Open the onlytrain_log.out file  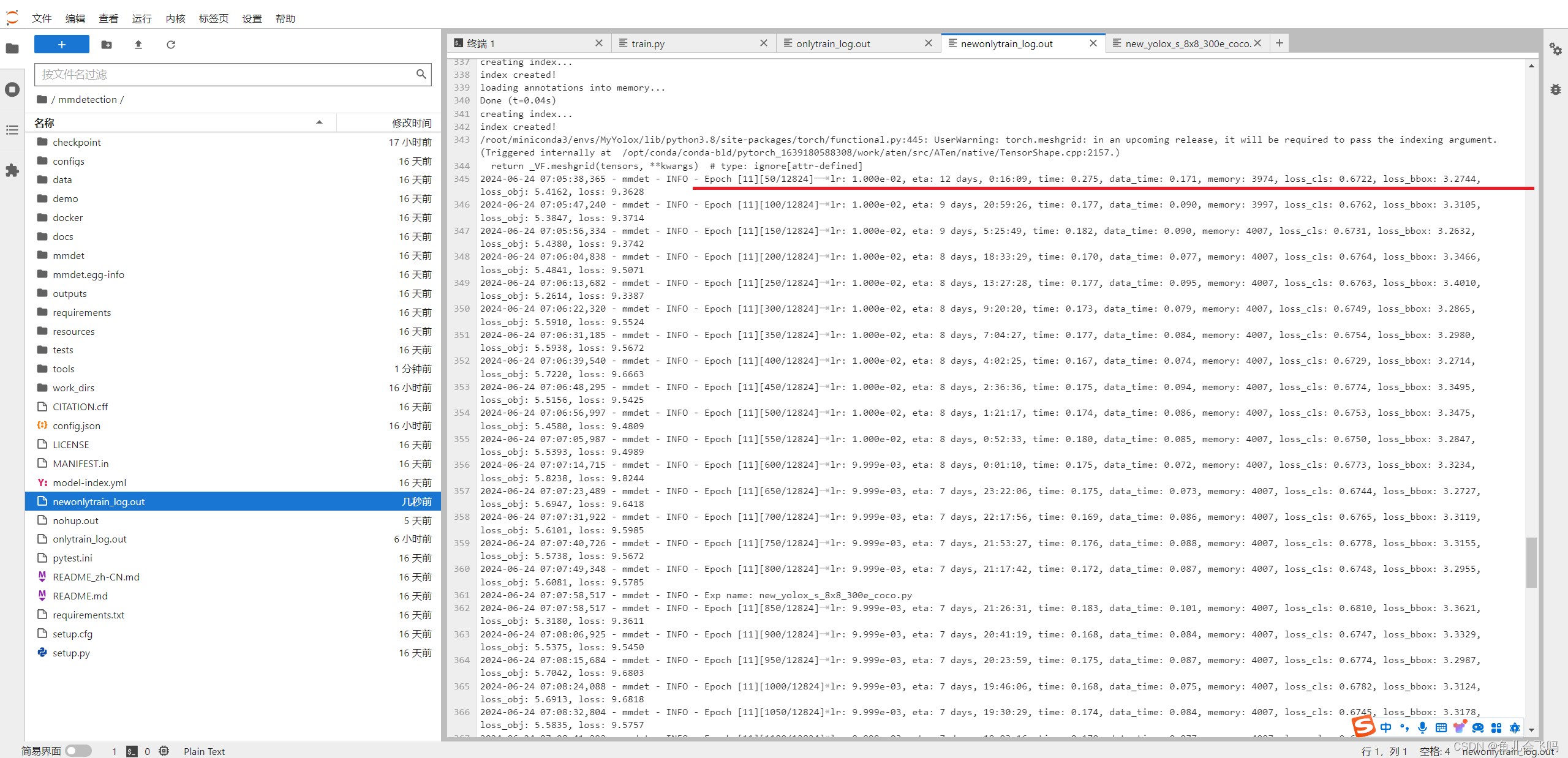89,539
